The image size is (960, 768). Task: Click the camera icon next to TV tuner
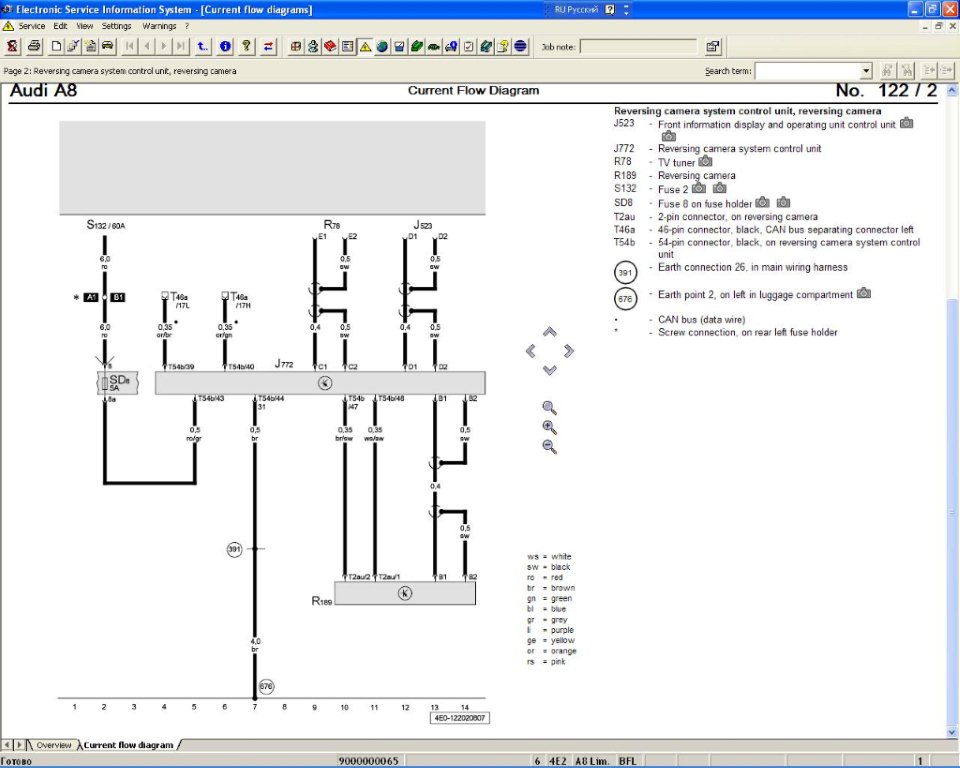(705, 161)
